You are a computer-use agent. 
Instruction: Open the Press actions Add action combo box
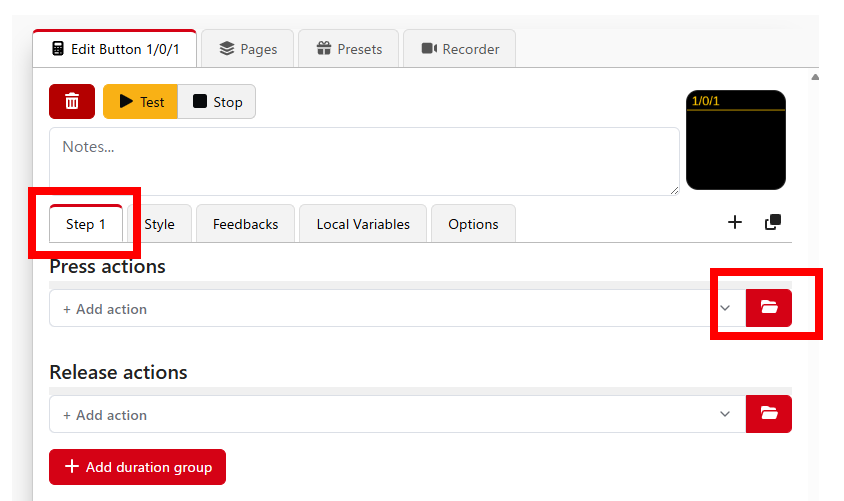coord(397,308)
